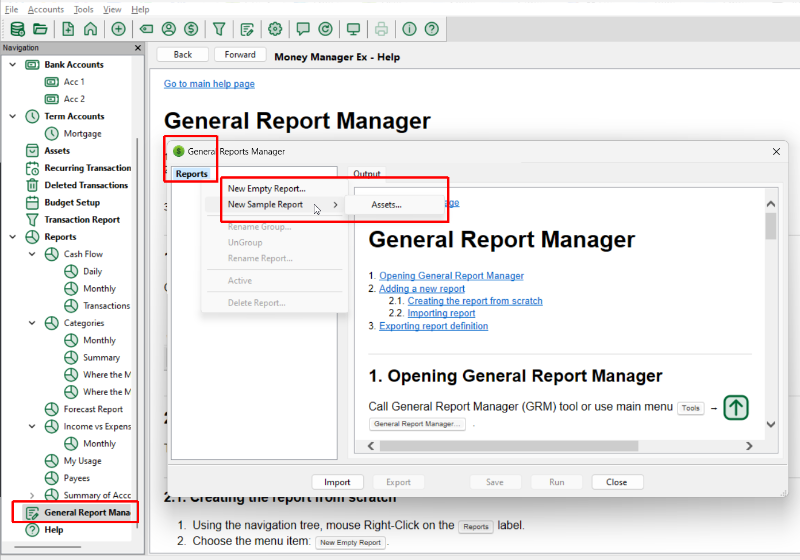Open a database with the folder icon
The width and height of the screenshot is (800, 560).
click(40, 29)
